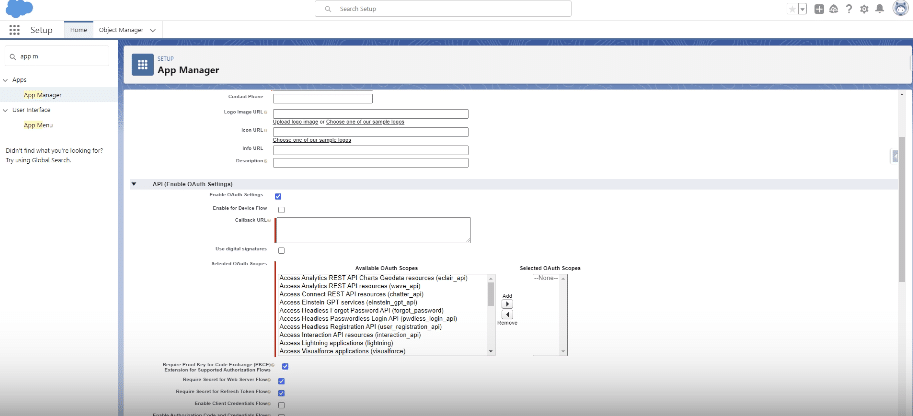Screen dimensions: 913x416
Task: Switch to the Home tab
Action: click(79, 30)
